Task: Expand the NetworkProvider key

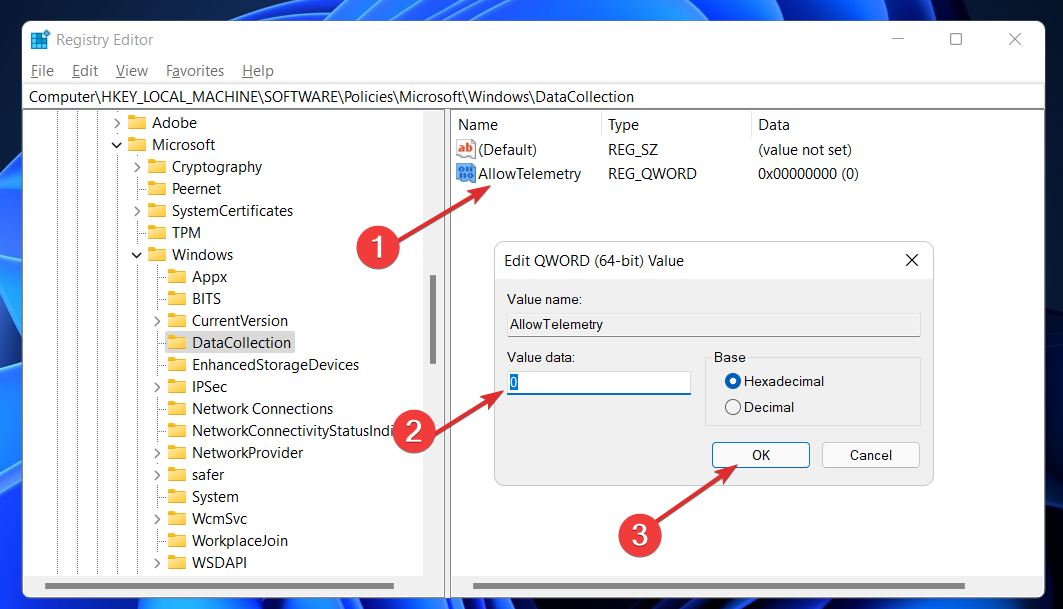Action: click(x=157, y=452)
